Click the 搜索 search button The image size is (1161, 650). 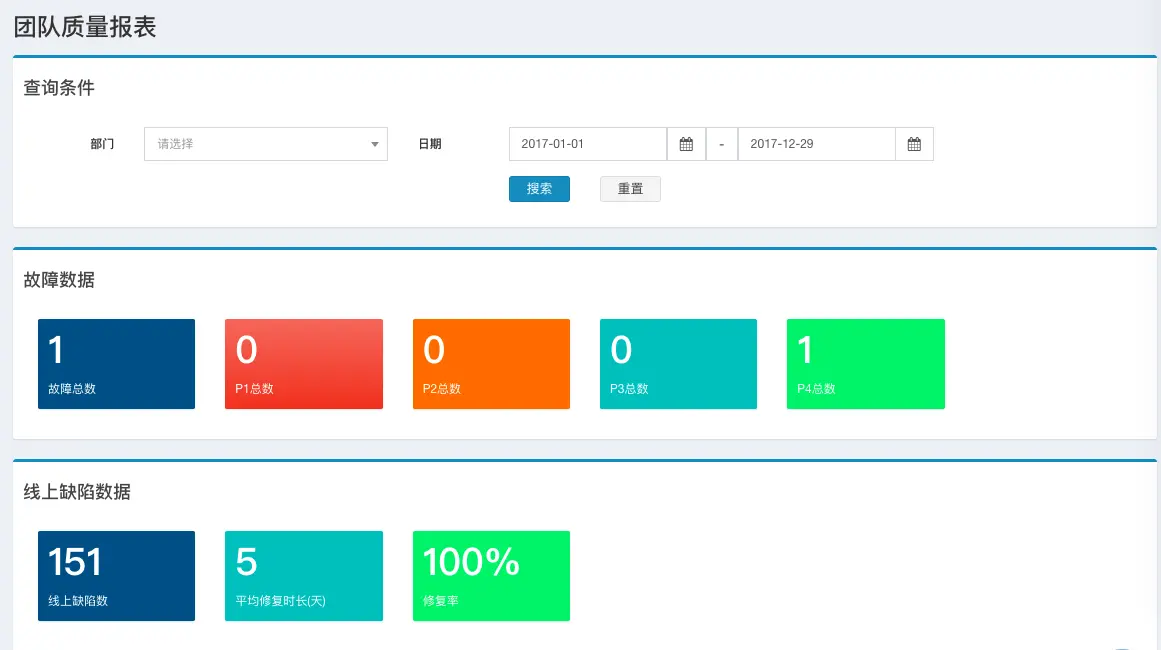tap(539, 188)
